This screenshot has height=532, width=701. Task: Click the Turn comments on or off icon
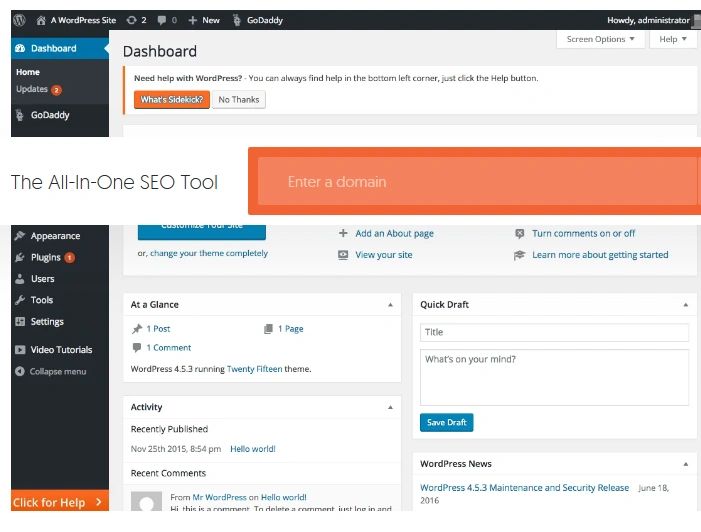[519, 233]
